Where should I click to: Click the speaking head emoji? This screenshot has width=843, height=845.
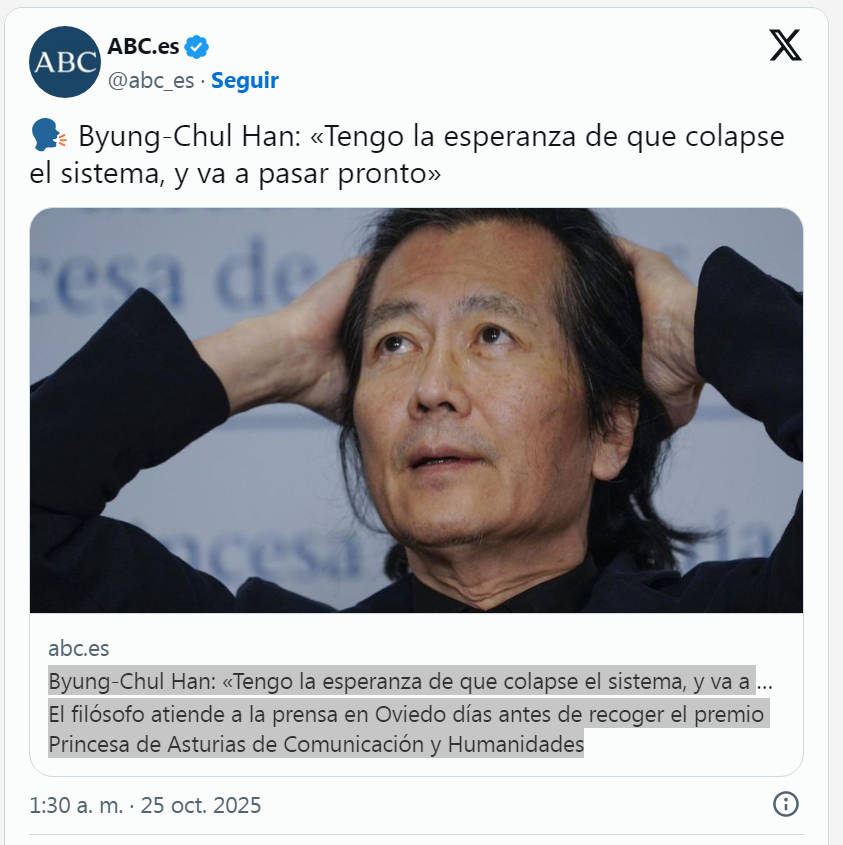pos(49,136)
